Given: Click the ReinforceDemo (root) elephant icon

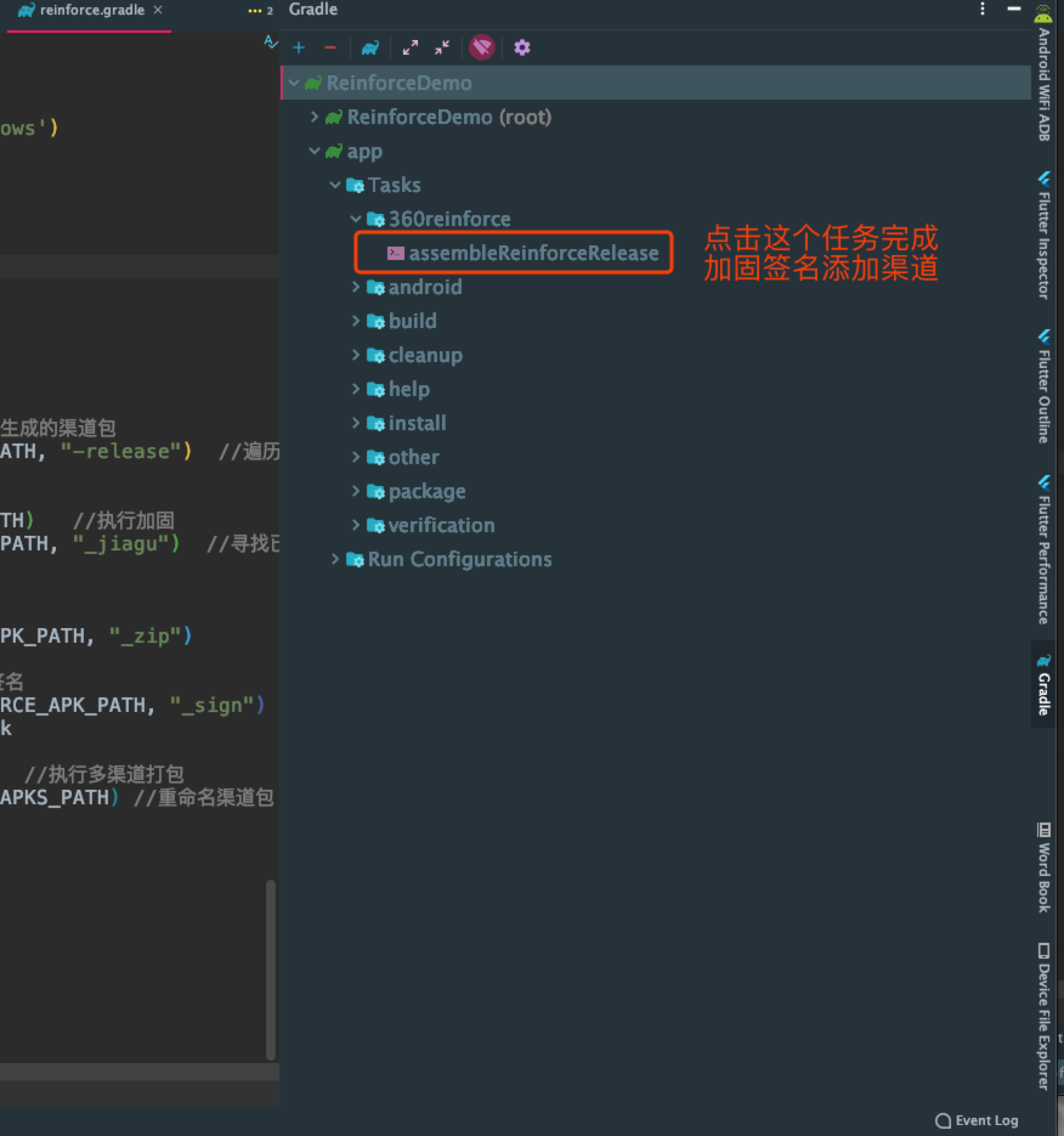Looking at the screenshot, I should click(334, 117).
